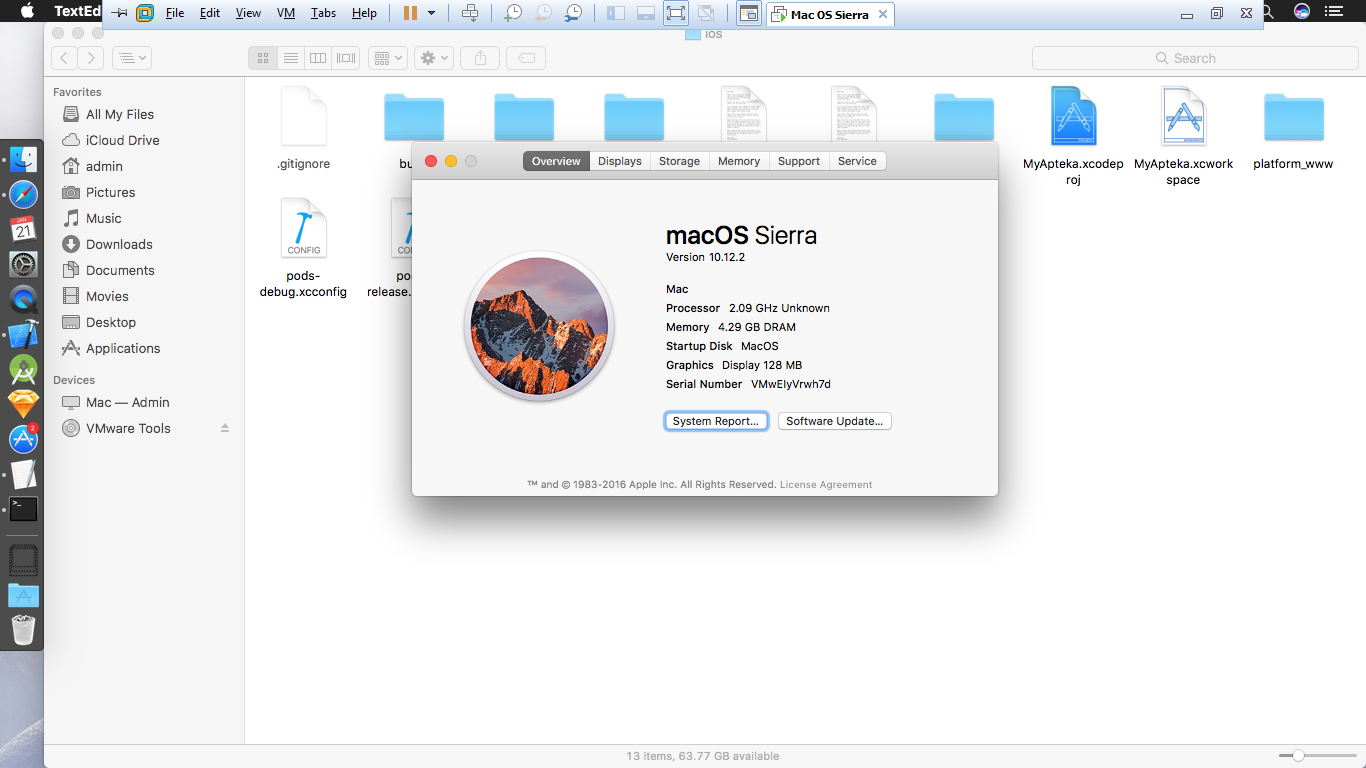Click the Finder Search field
The height and width of the screenshot is (768, 1366).
(1195, 58)
